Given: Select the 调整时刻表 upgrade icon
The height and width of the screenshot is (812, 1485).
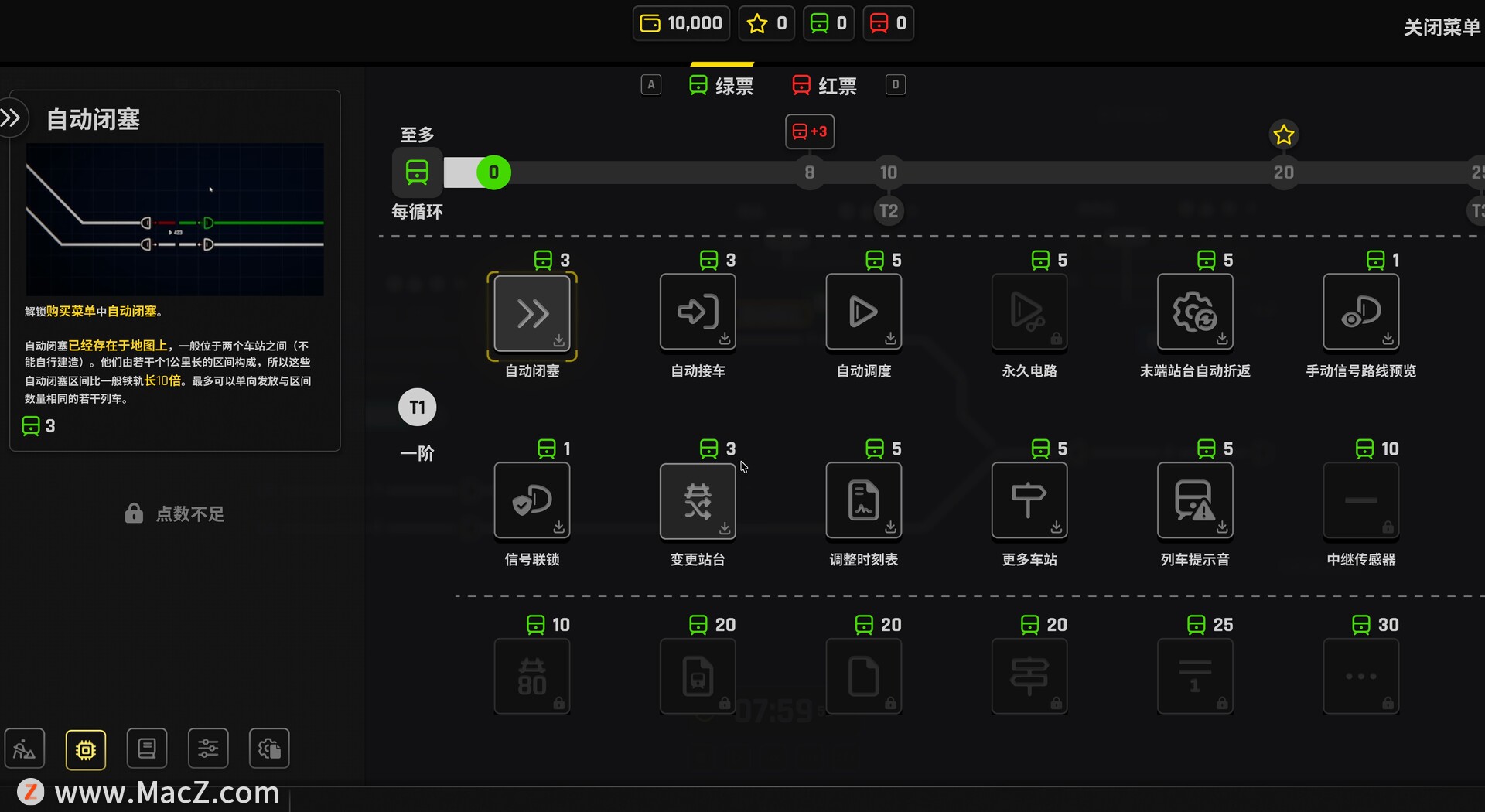Looking at the screenshot, I should 863,501.
